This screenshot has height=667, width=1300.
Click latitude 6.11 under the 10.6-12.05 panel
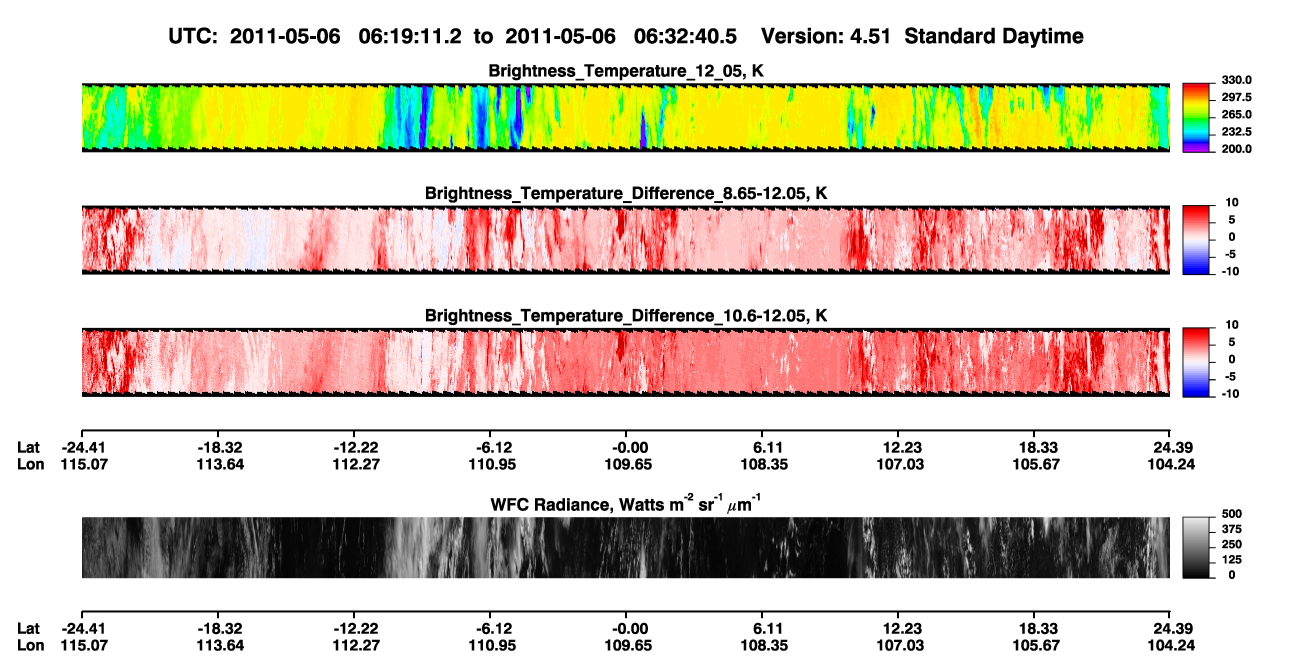click(x=762, y=447)
